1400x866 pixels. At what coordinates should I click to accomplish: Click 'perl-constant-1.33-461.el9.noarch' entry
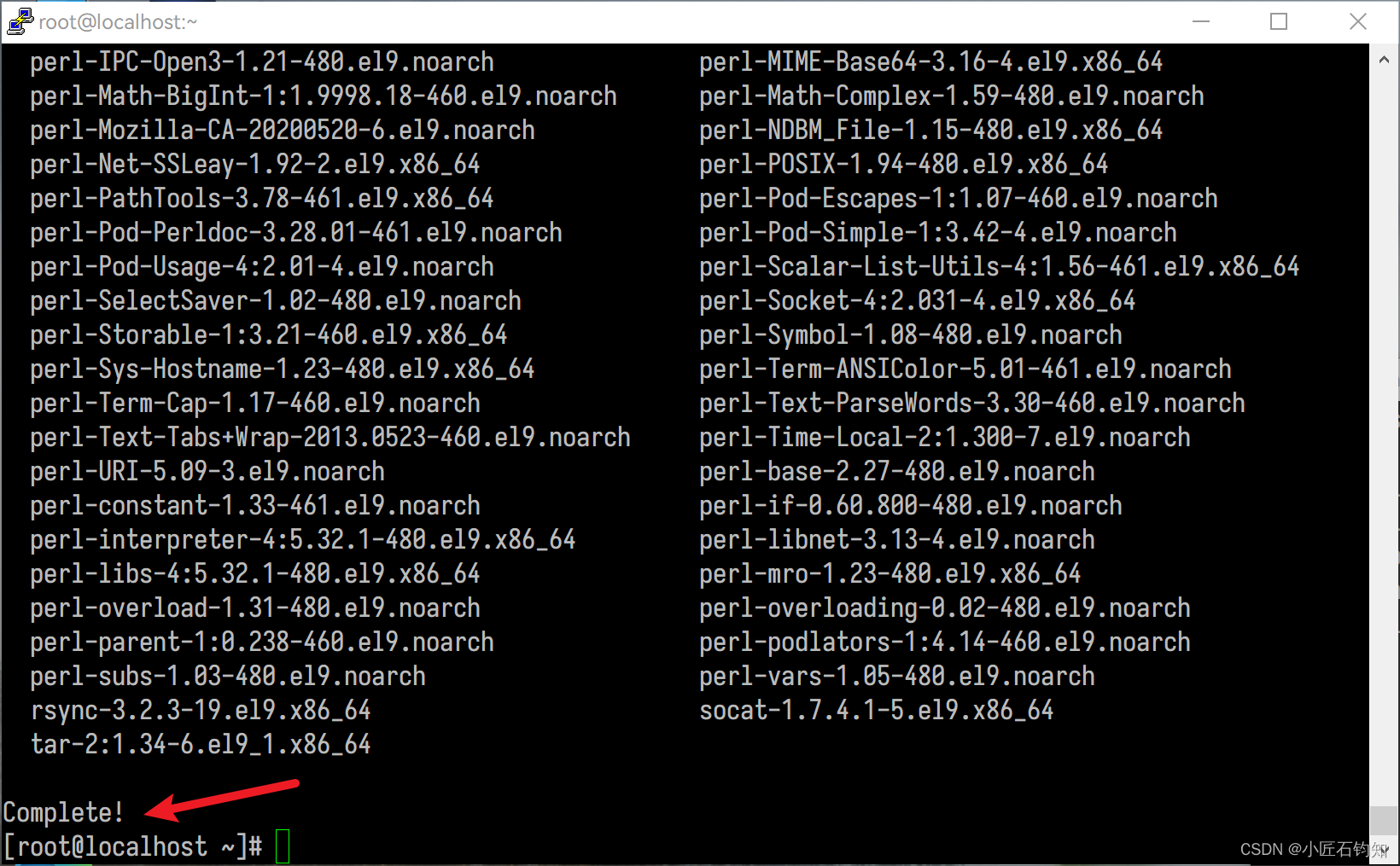pyautogui.click(x=255, y=506)
